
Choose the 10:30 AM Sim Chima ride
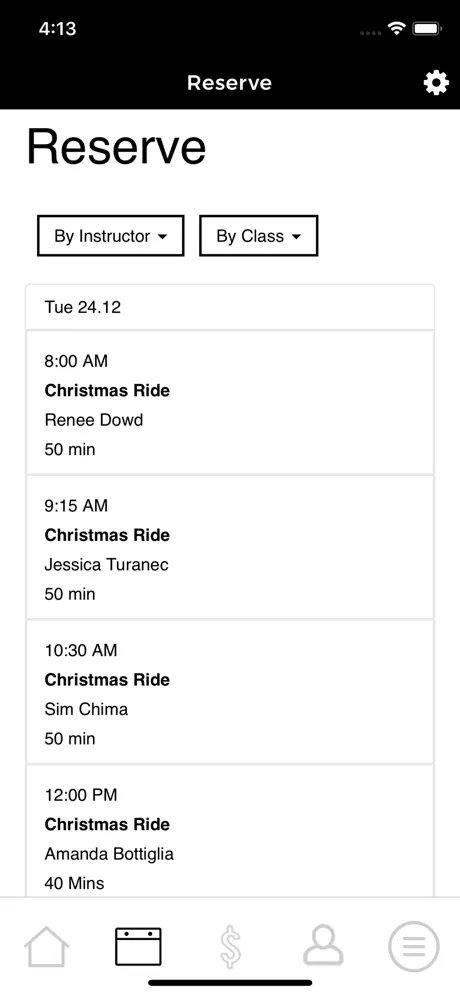(230, 692)
